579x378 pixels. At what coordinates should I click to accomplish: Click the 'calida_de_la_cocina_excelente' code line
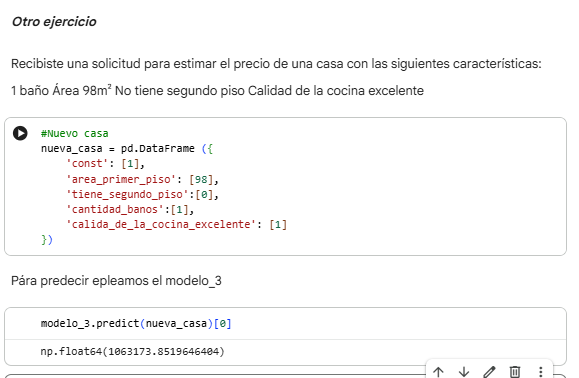pyautogui.click(x=176, y=224)
